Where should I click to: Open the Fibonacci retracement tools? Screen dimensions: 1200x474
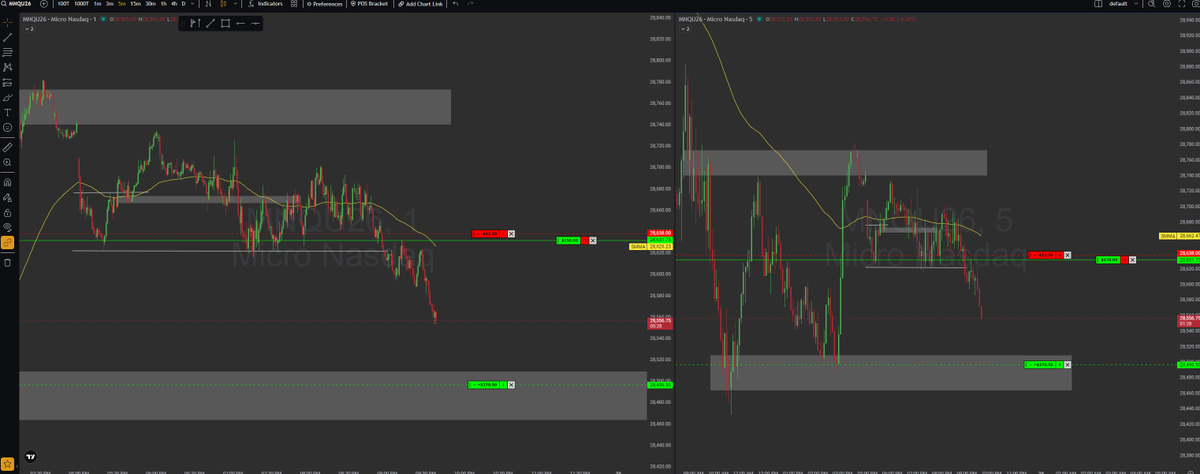point(7,52)
